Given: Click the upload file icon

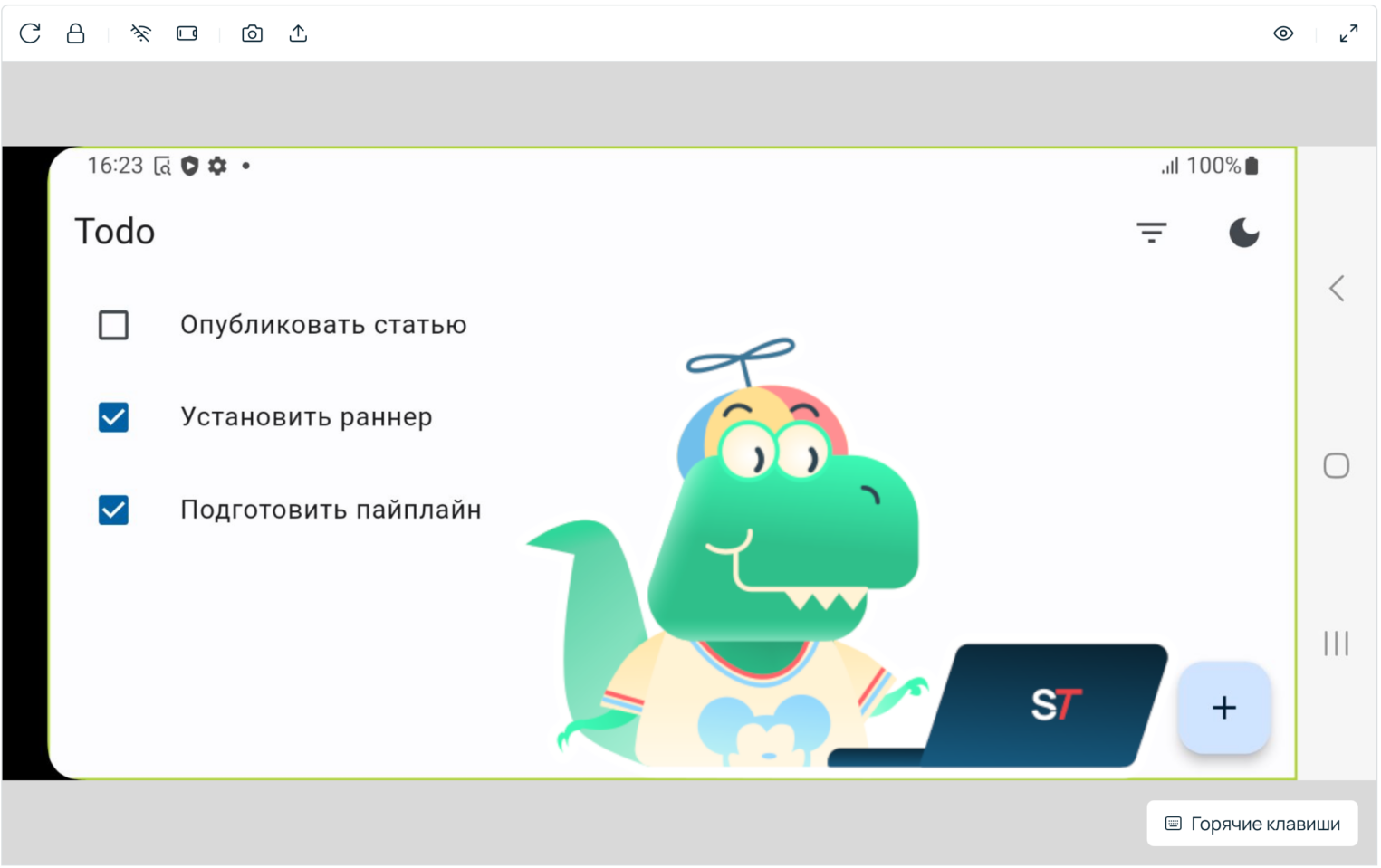Looking at the screenshot, I should pyautogui.click(x=298, y=33).
